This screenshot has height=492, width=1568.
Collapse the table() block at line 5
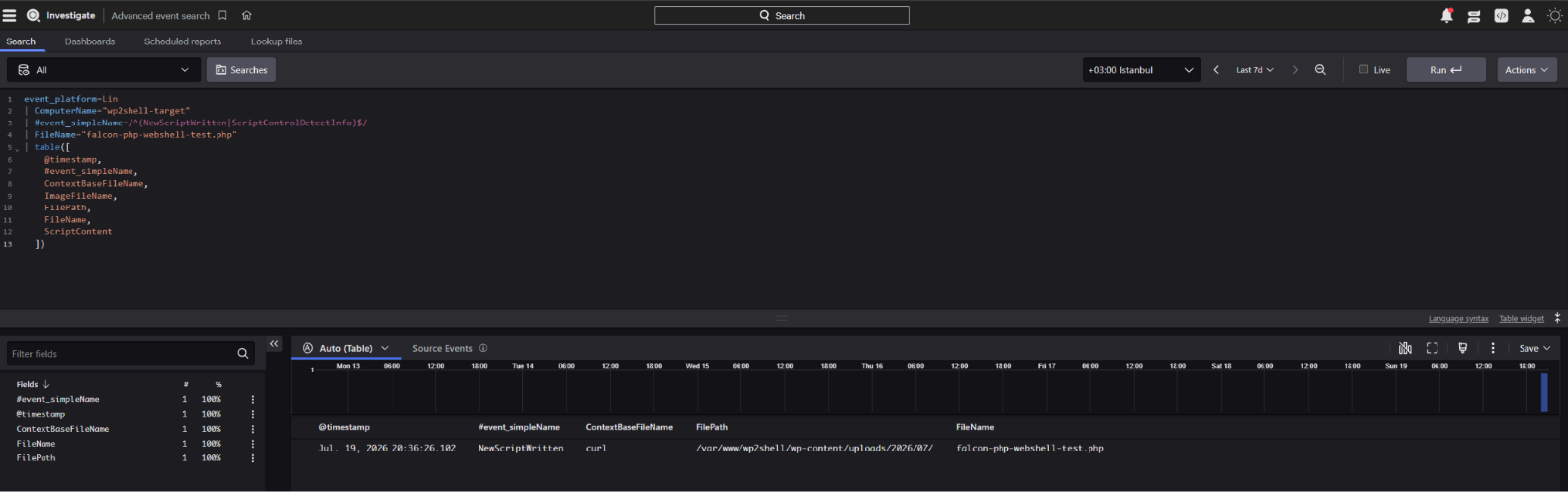17,149
